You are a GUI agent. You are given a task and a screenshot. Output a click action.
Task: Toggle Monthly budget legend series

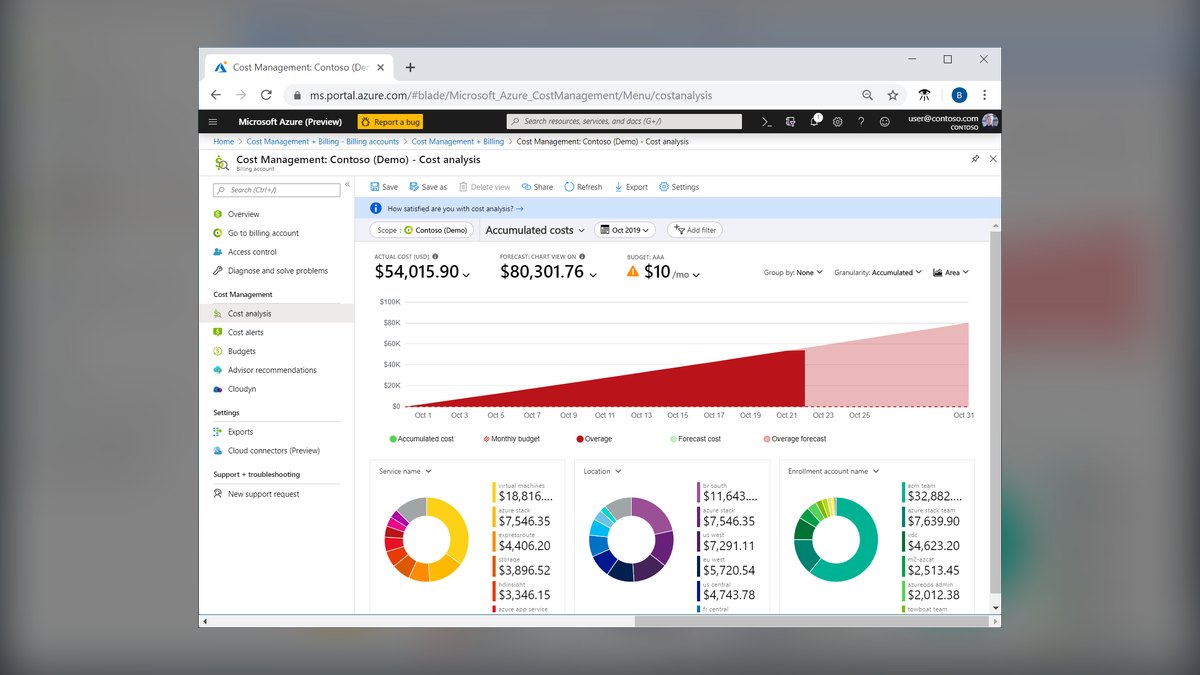(x=511, y=439)
